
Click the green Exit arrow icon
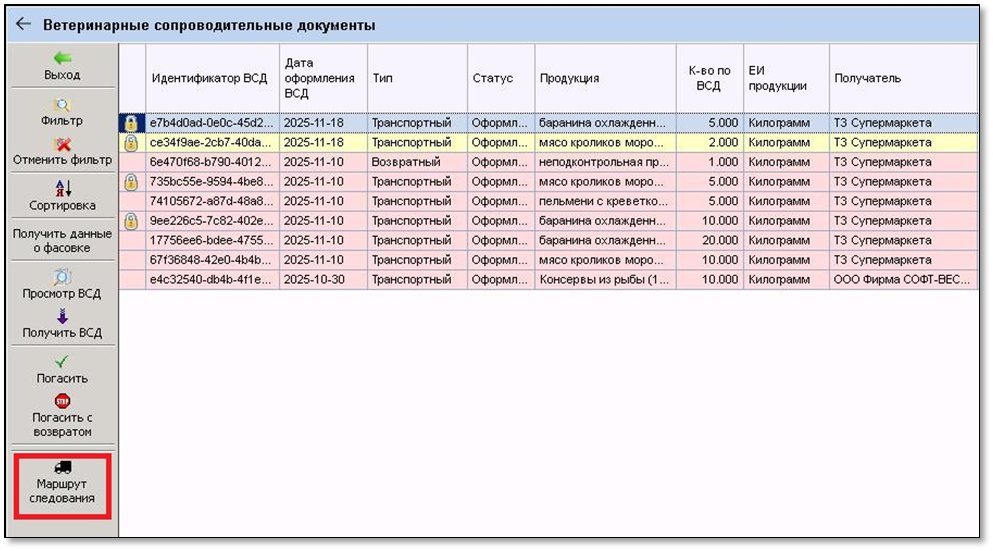tap(62, 58)
